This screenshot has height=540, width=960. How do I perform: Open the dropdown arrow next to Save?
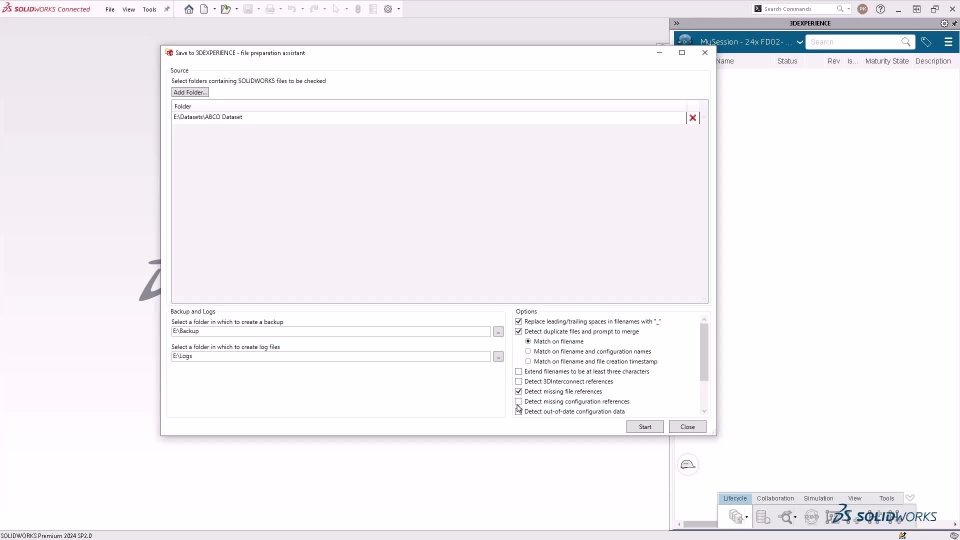(258, 9)
